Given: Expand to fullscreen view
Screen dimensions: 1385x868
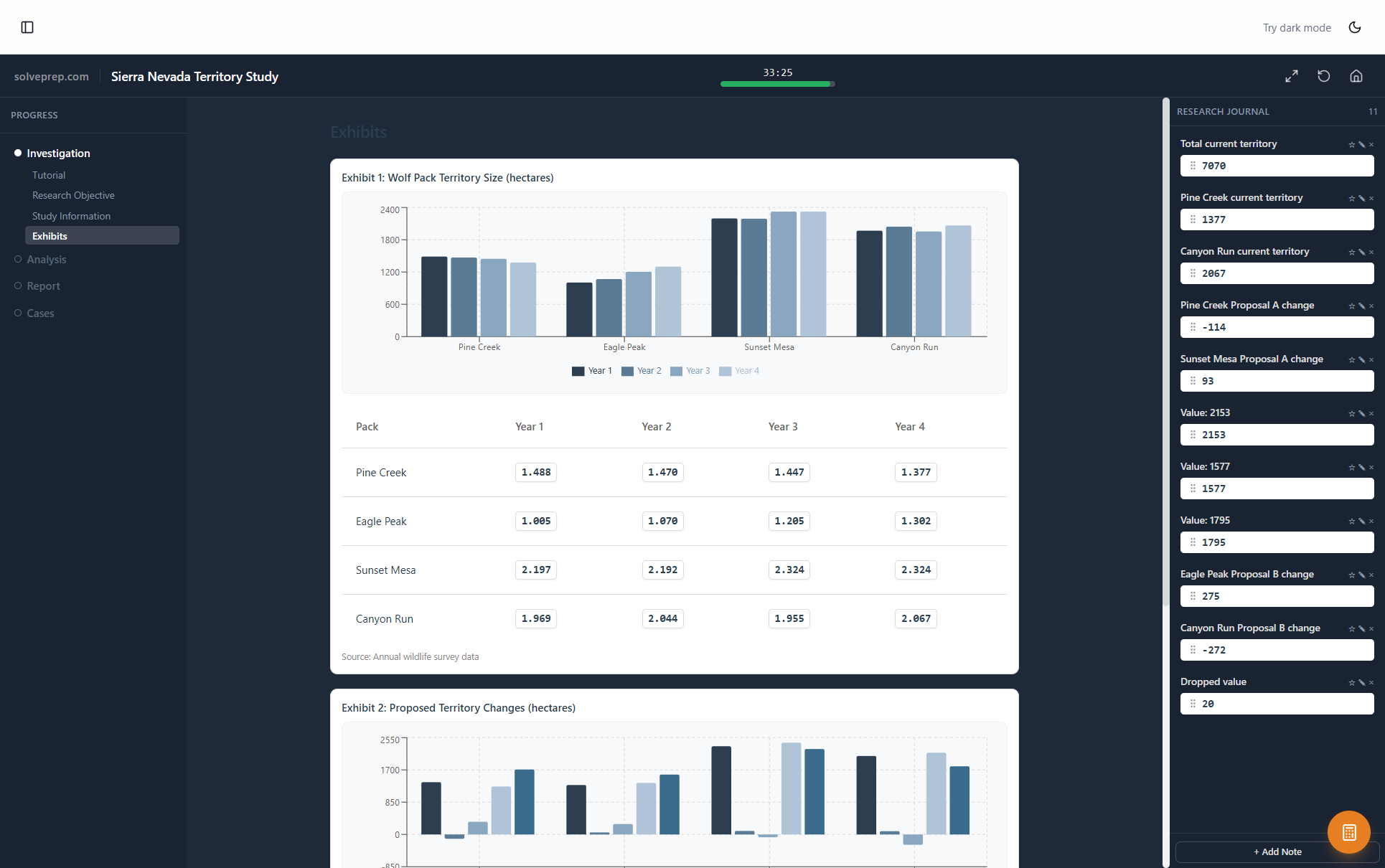Looking at the screenshot, I should pyautogui.click(x=1292, y=75).
